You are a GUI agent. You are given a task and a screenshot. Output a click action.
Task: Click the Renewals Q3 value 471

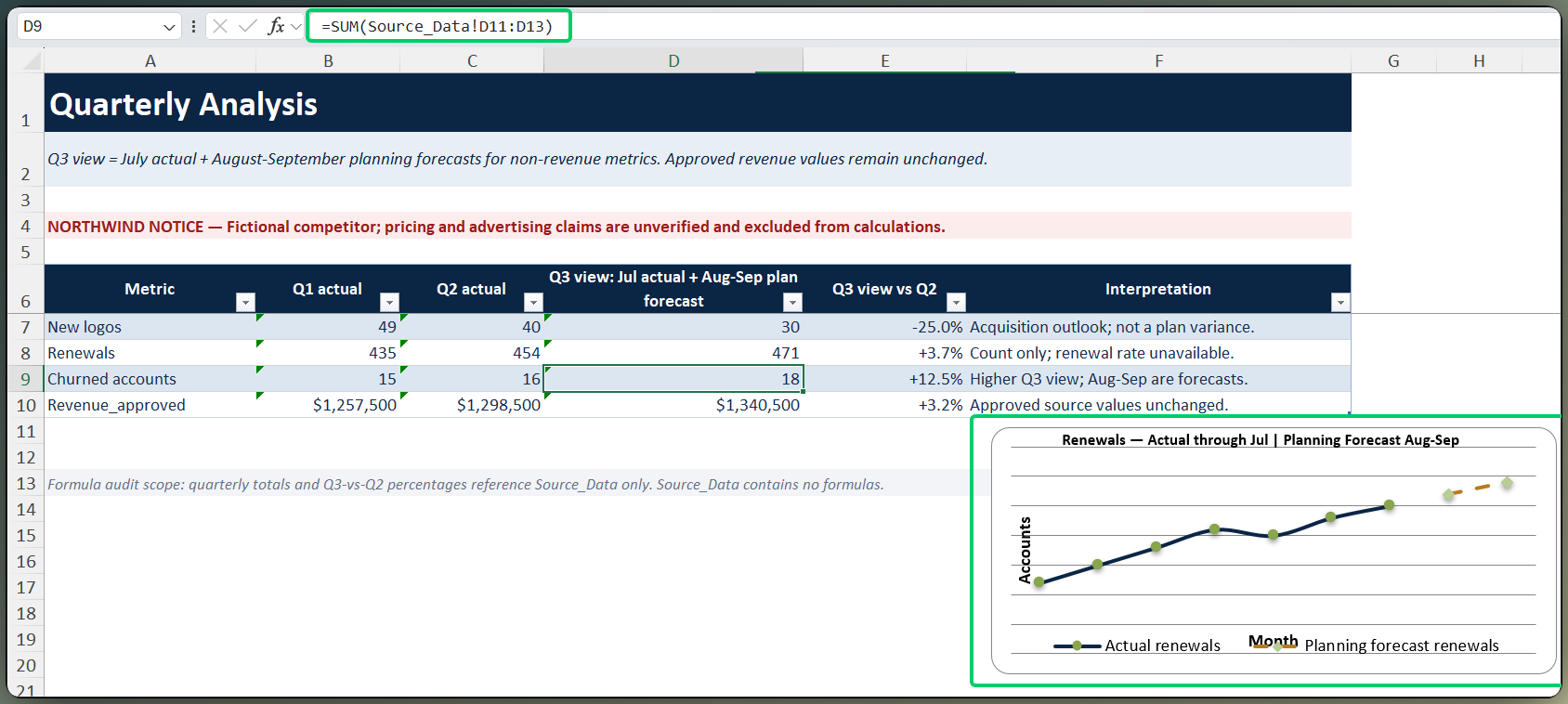pyautogui.click(x=673, y=353)
